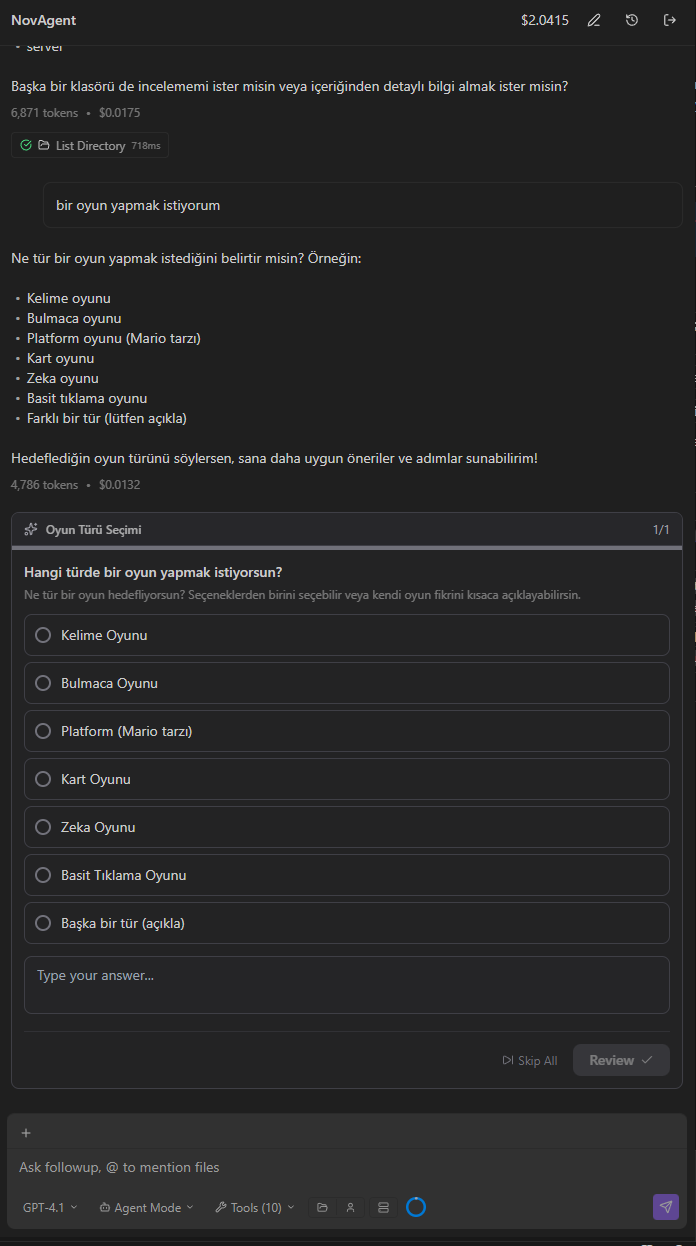Pick Başka bir tür (açıkla) option

click(347, 923)
